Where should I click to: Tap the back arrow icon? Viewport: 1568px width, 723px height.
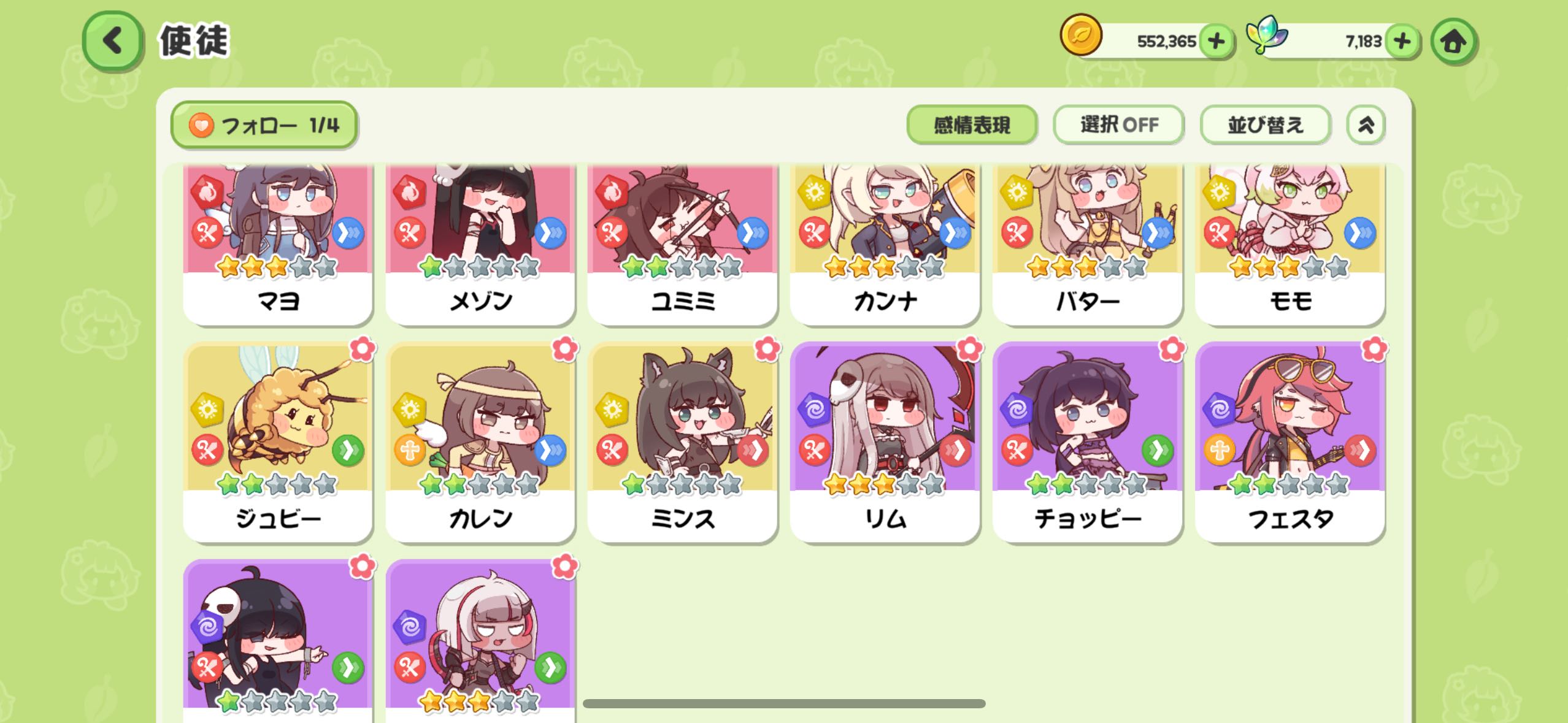(x=113, y=41)
